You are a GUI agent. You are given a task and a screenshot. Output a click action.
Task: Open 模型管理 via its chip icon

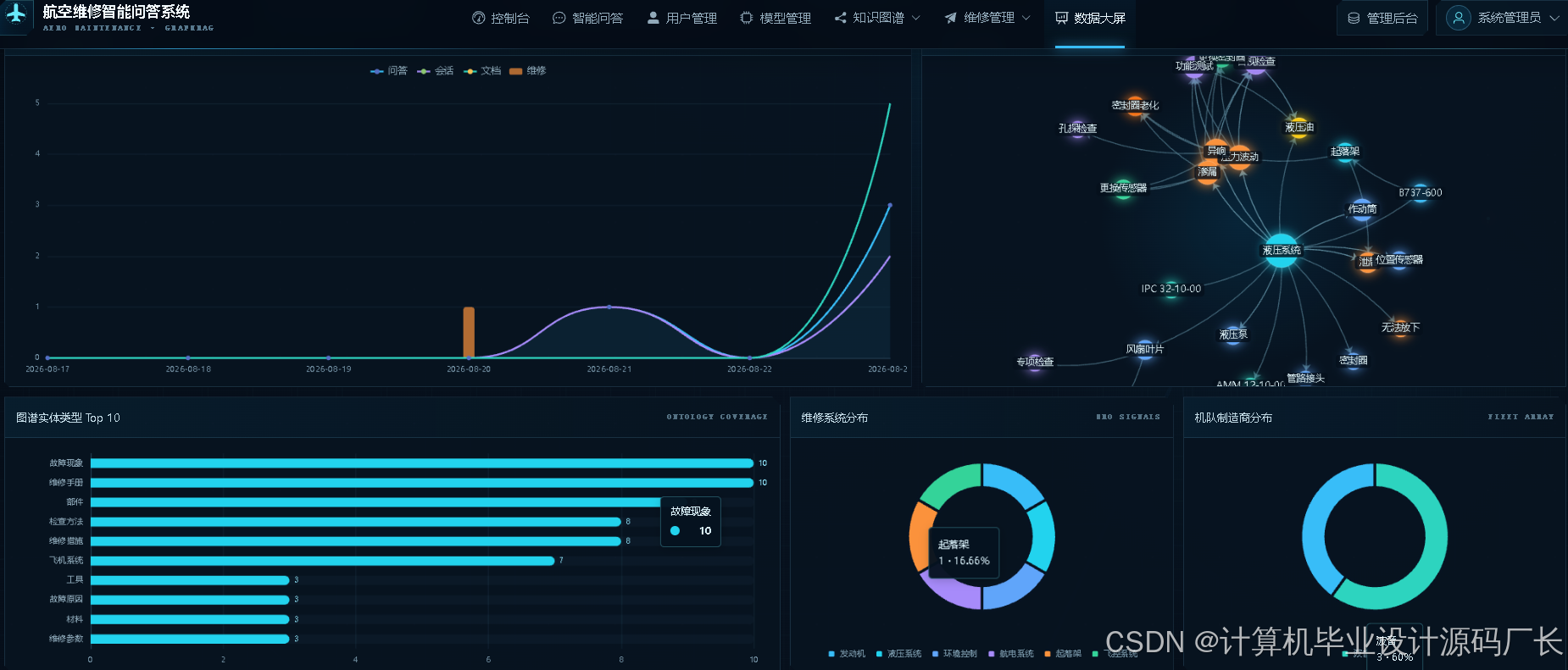(746, 18)
